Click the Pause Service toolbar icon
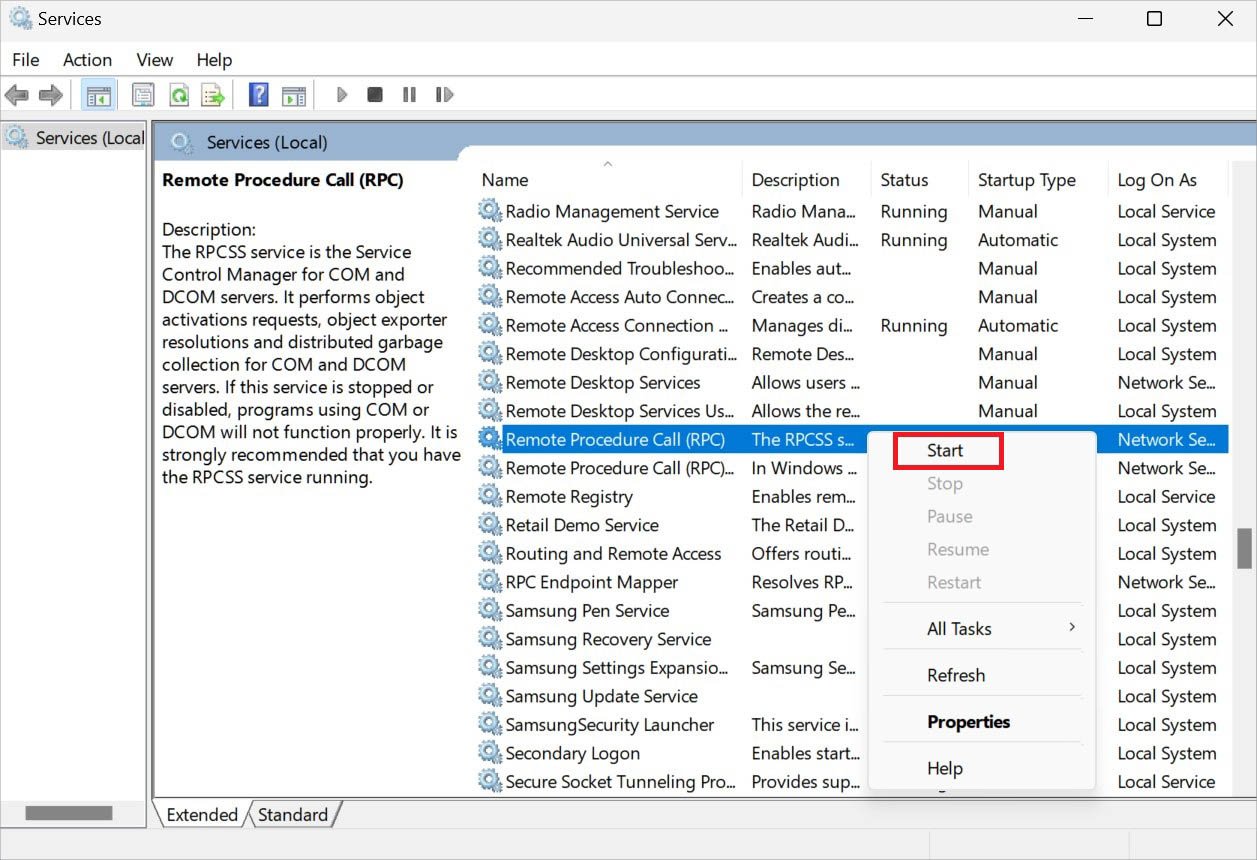The height and width of the screenshot is (860, 1257). pyautogui.click(x=409, y=94)
